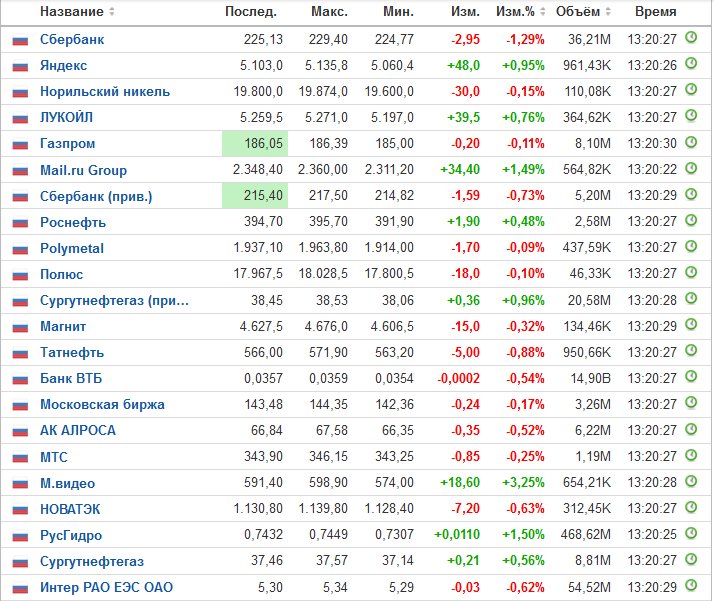This screenshot has height=601, width=714.
Task: Open the НОВАТЭК stock link
Action: pos(70,509)
